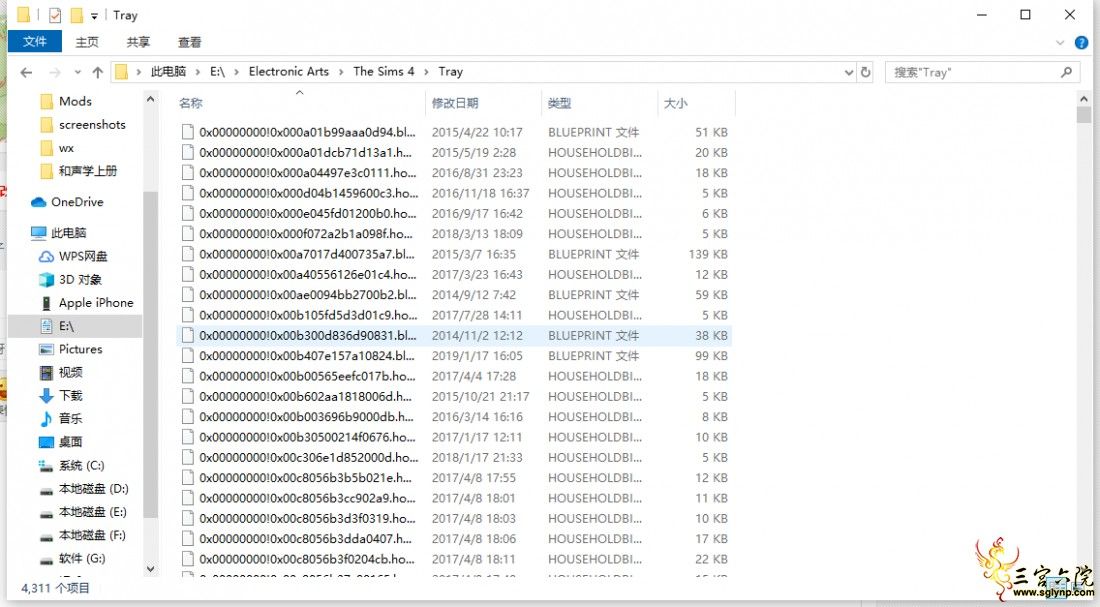The height and width of the screenshot is (607, 1100).
Task: Open 3D 对象 in the navigation pane
Action: pos(80,279)
